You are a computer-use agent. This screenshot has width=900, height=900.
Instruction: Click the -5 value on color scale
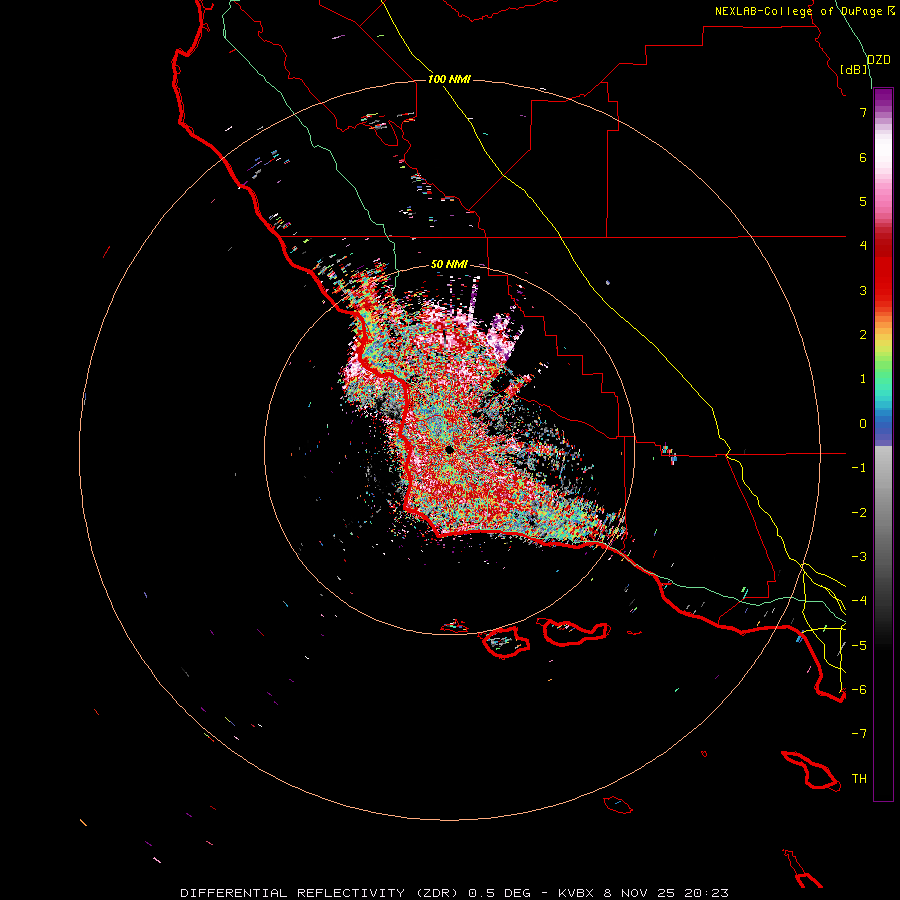[859, 646]
